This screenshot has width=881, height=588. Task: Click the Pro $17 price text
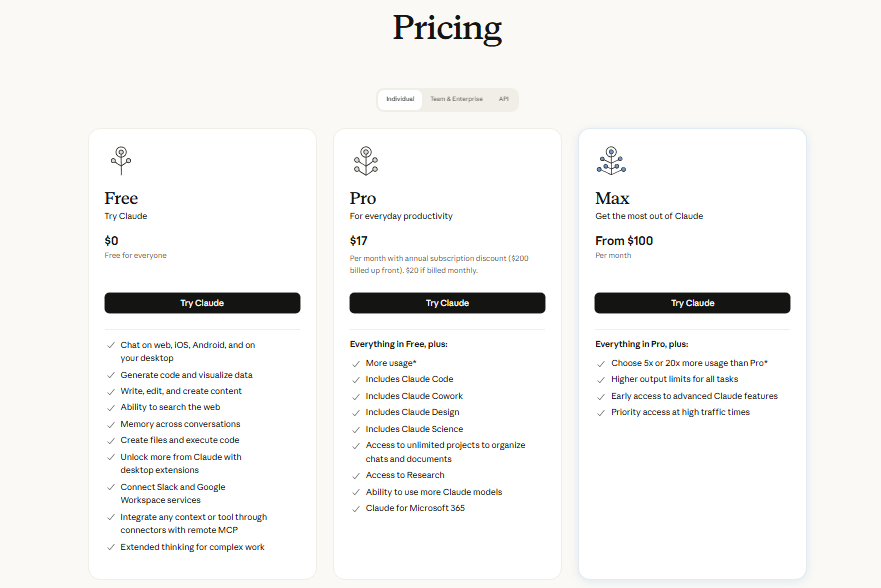358,241
